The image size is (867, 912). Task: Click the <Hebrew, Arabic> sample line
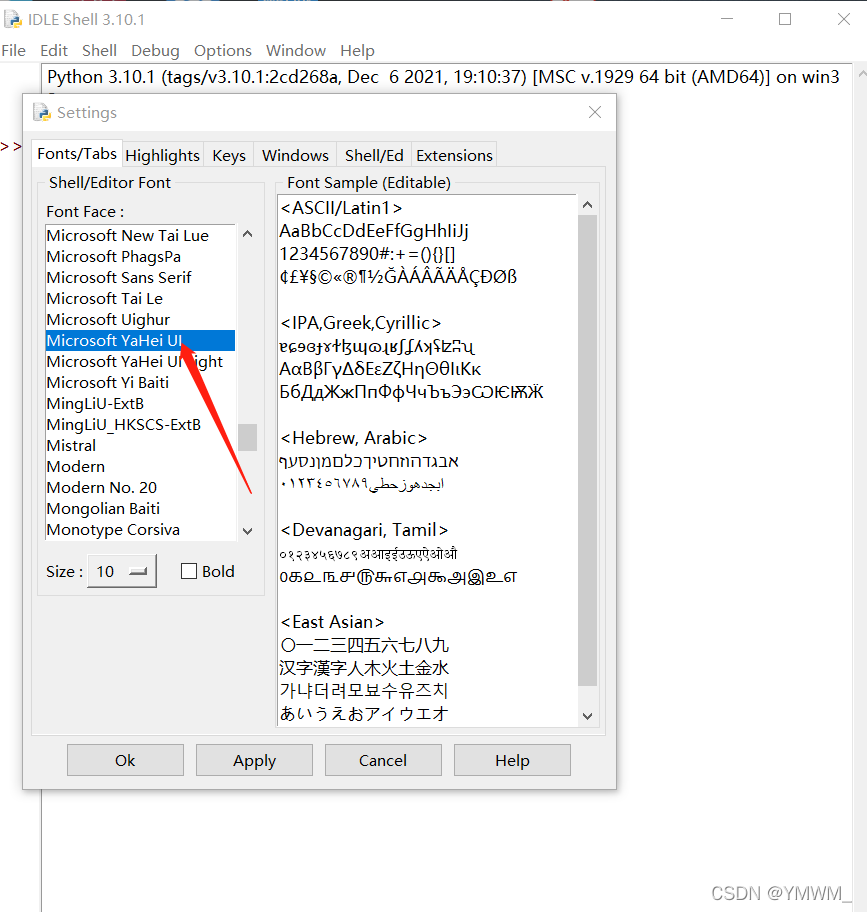pyautogui.click(x=354, y=437)
